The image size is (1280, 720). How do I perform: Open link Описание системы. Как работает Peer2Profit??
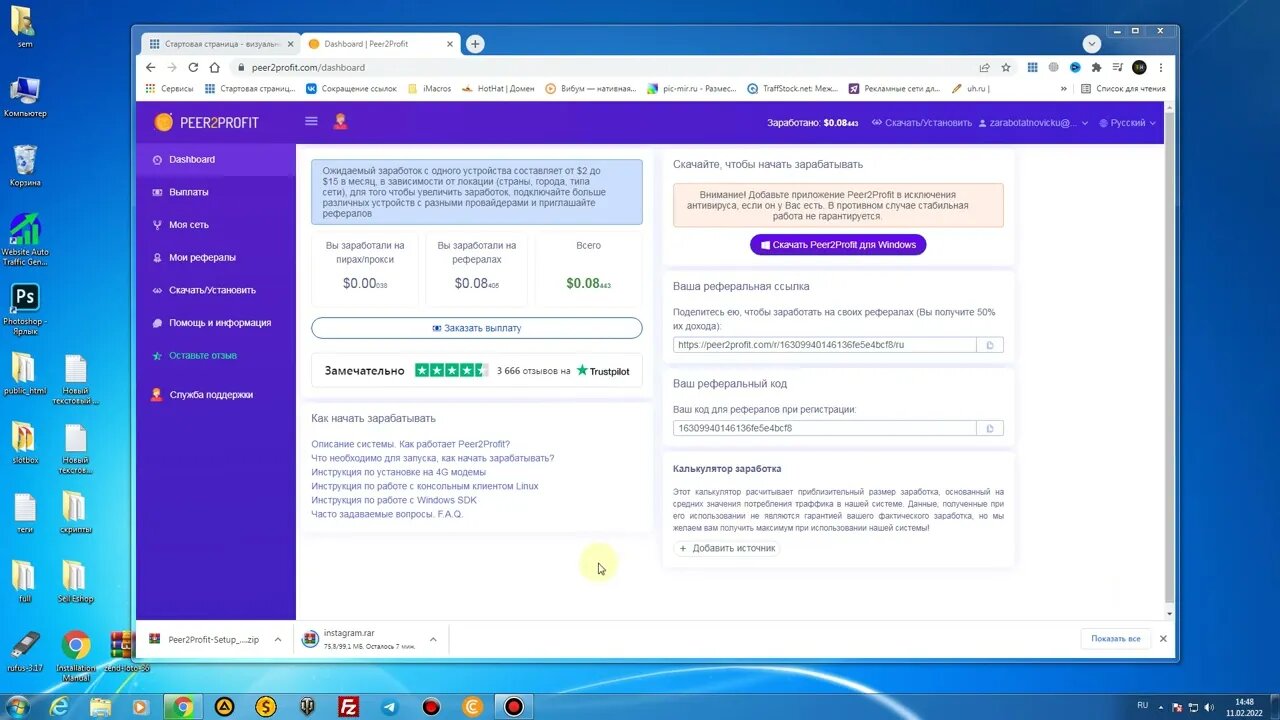click(410, 444)
